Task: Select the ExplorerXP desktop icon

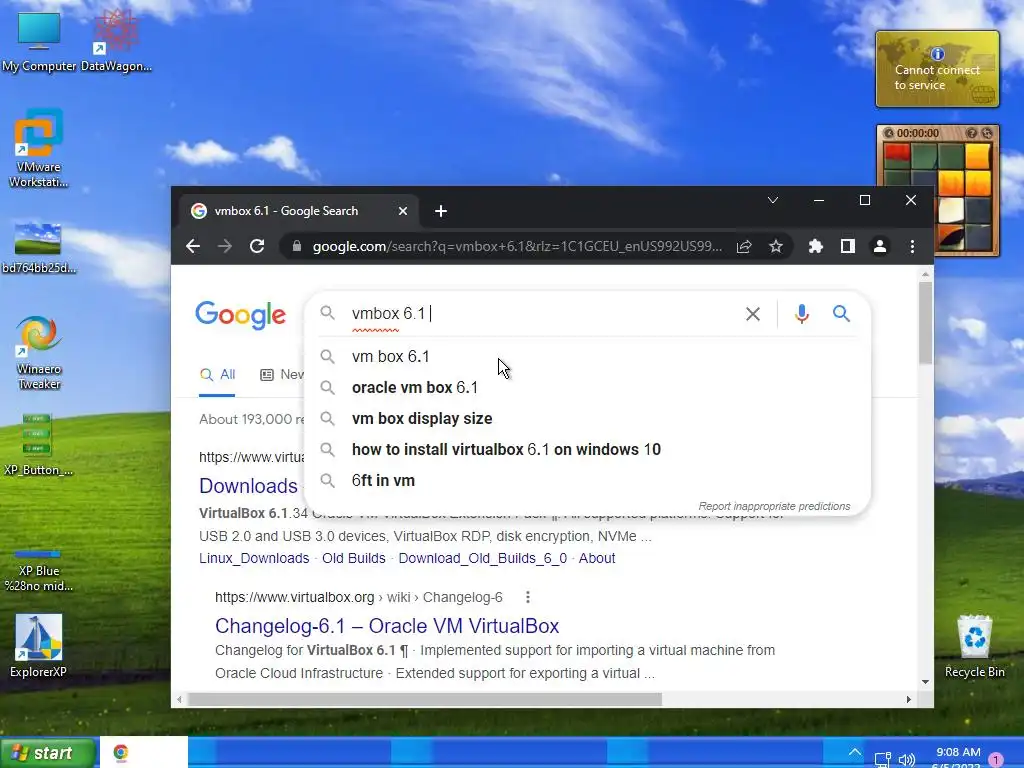Action: (x=39, y=647)
